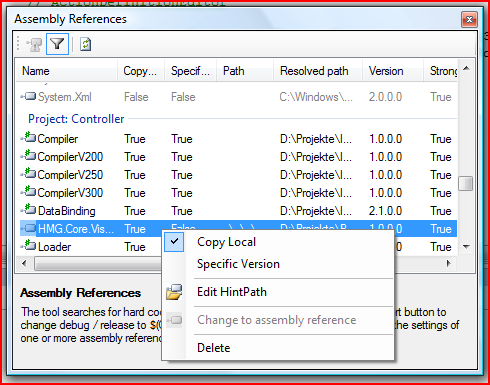The image size is (490, 385).
Task: Close the Assembly References window
Action: pyautogui.click(x=469, y=19)
